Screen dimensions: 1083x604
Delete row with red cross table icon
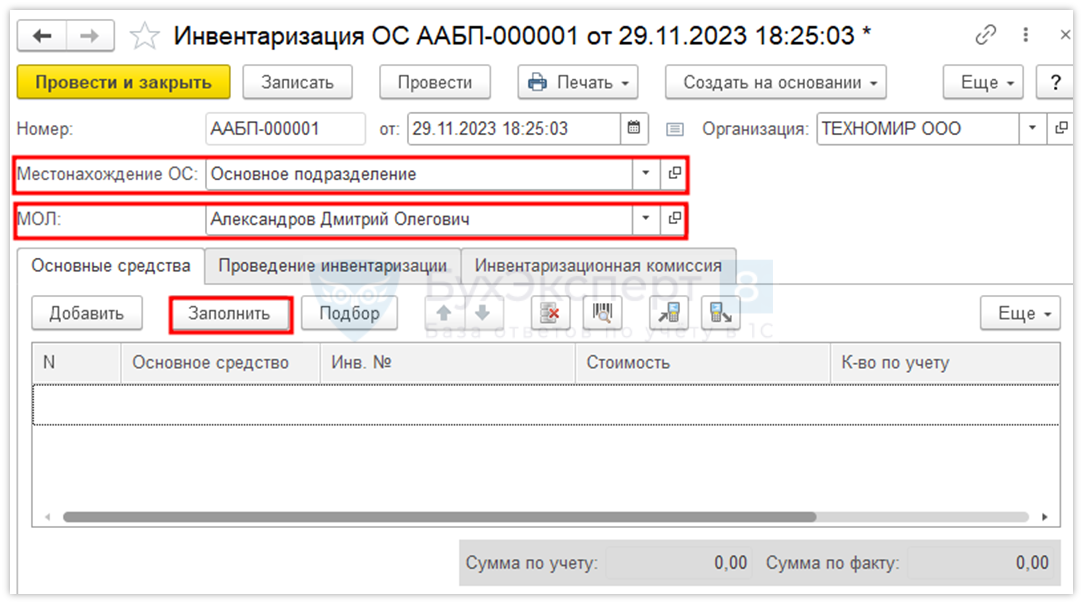[x=550, y=313]
